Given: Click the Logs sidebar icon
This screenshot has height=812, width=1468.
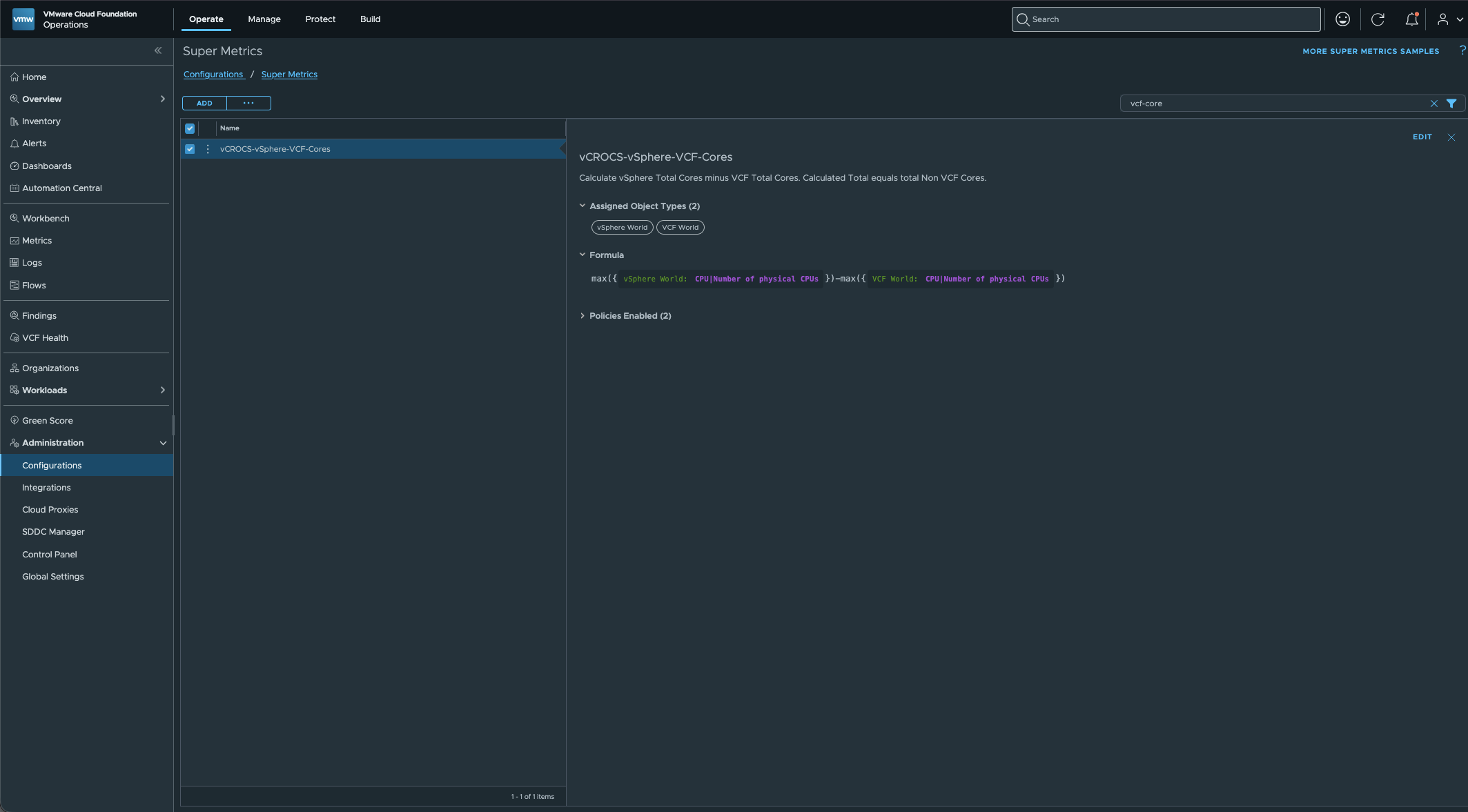Looking at the screenshot, I should click(14, 263).
